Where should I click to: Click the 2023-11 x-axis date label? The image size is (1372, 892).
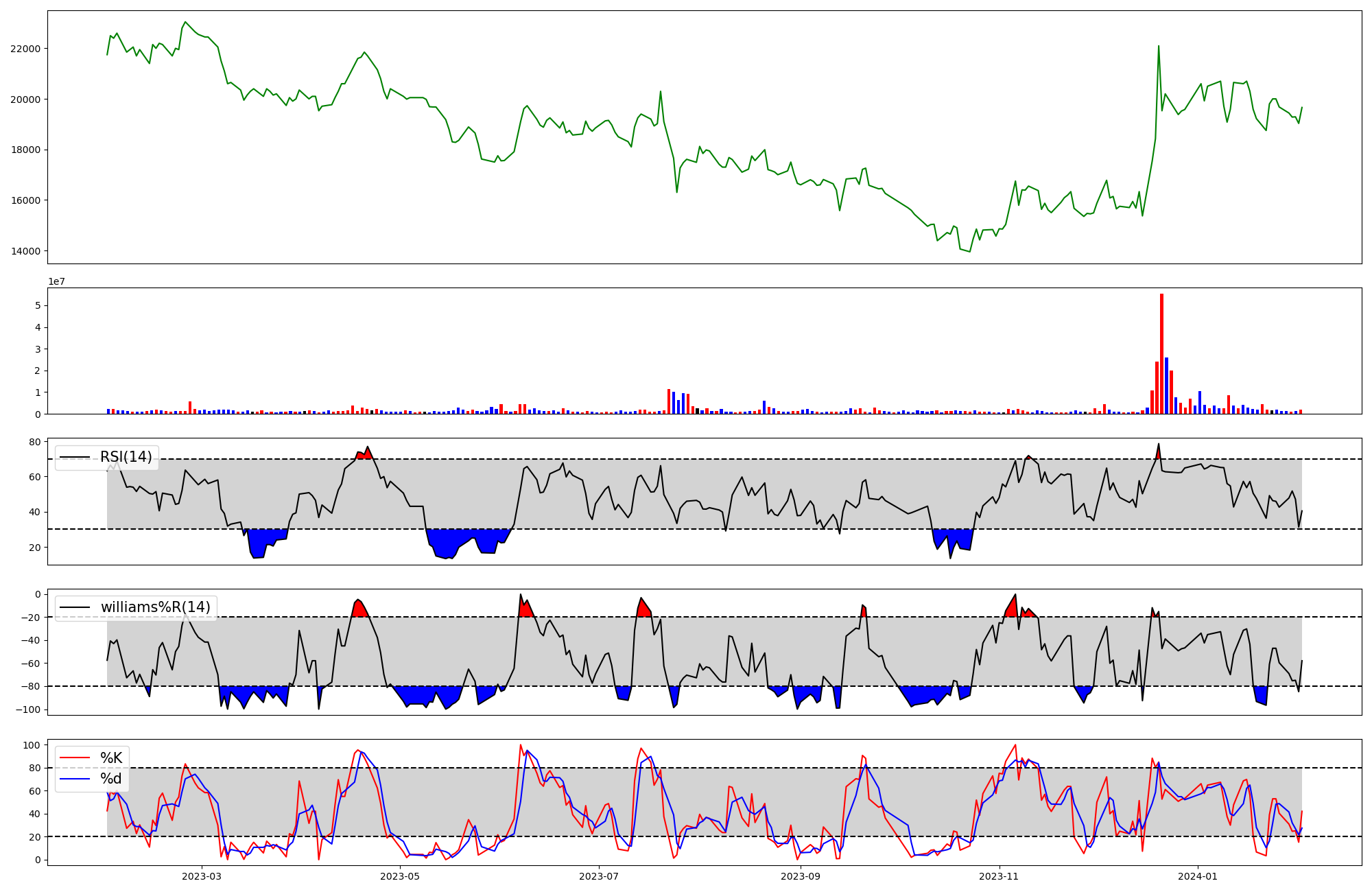tap(999, 876)
